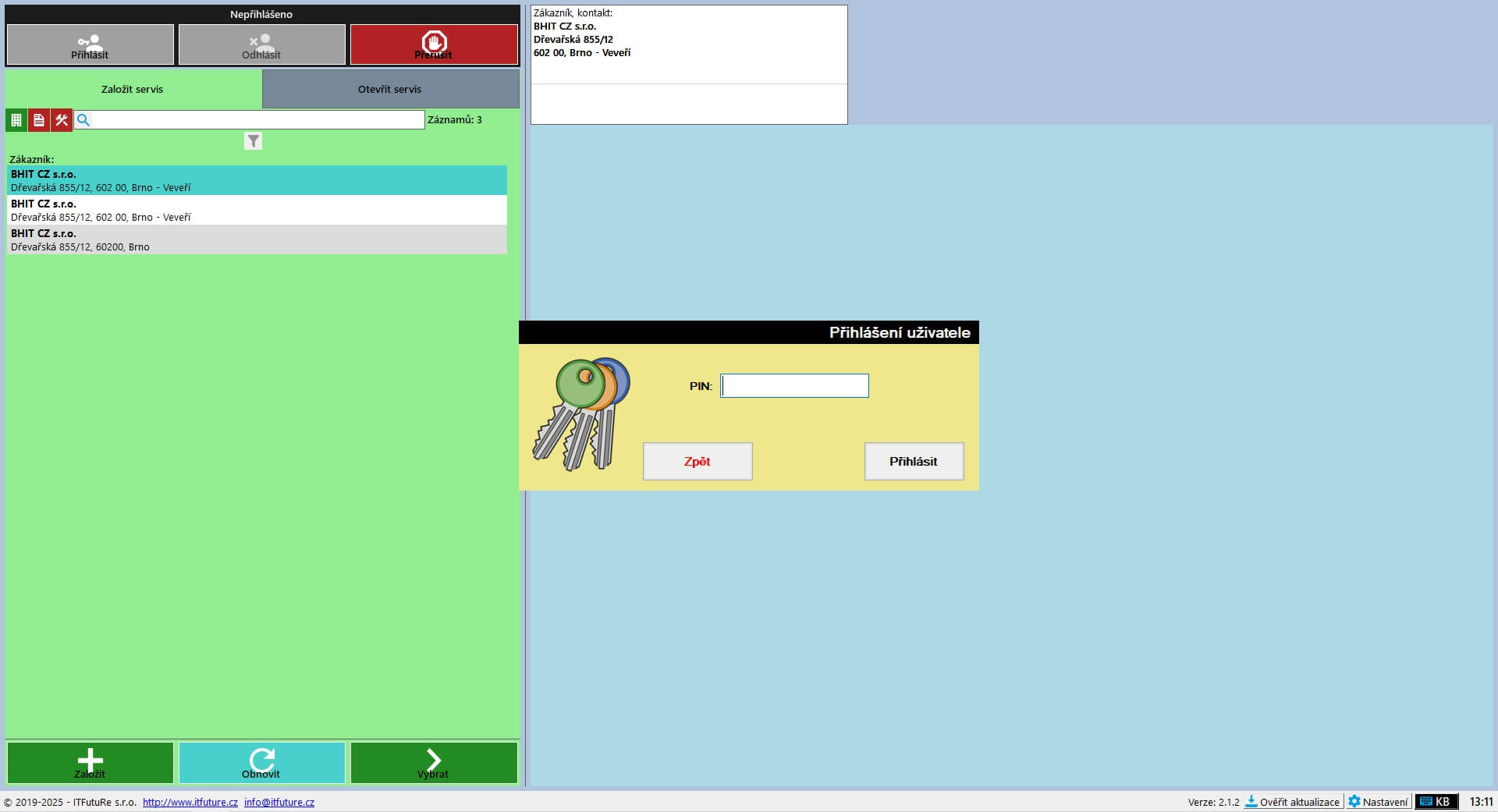Click the Přihlásit user login button at top
The image size is (1498, 812).
(91, 44)
